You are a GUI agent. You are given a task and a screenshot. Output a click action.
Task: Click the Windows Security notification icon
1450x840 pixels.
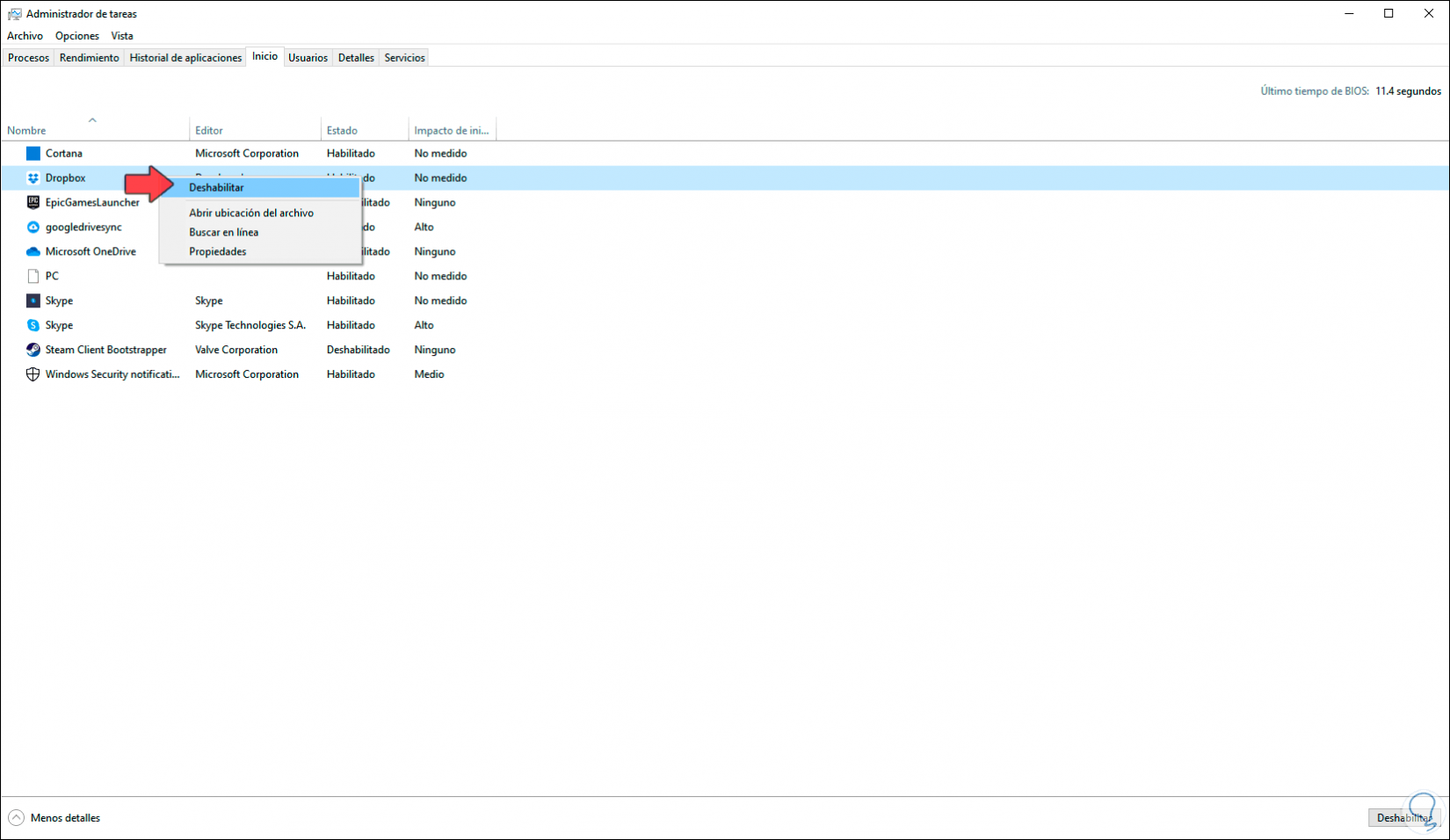pos(33,373)
